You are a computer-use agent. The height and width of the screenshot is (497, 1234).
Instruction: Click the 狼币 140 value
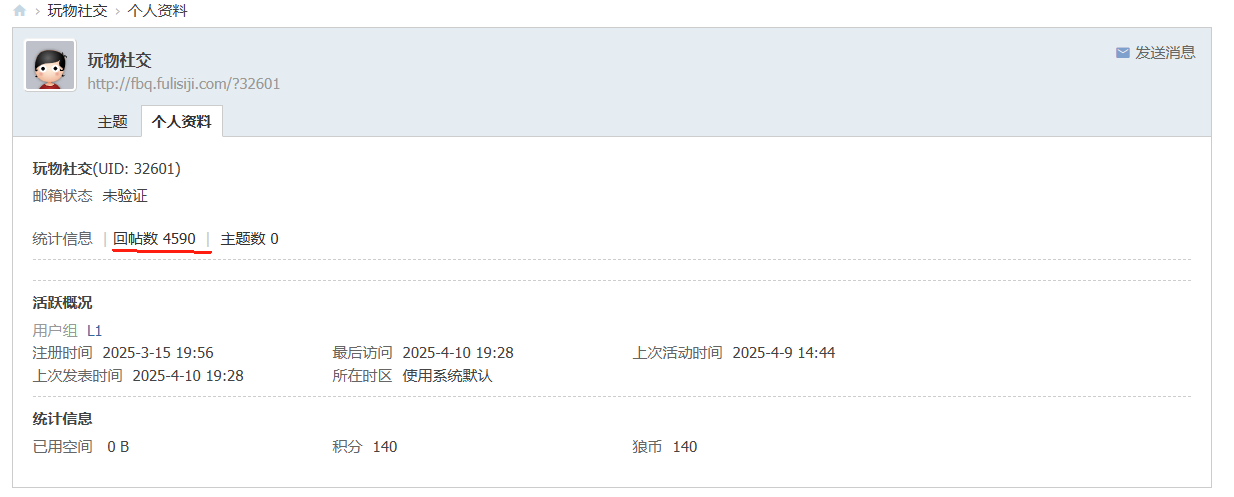685,447
